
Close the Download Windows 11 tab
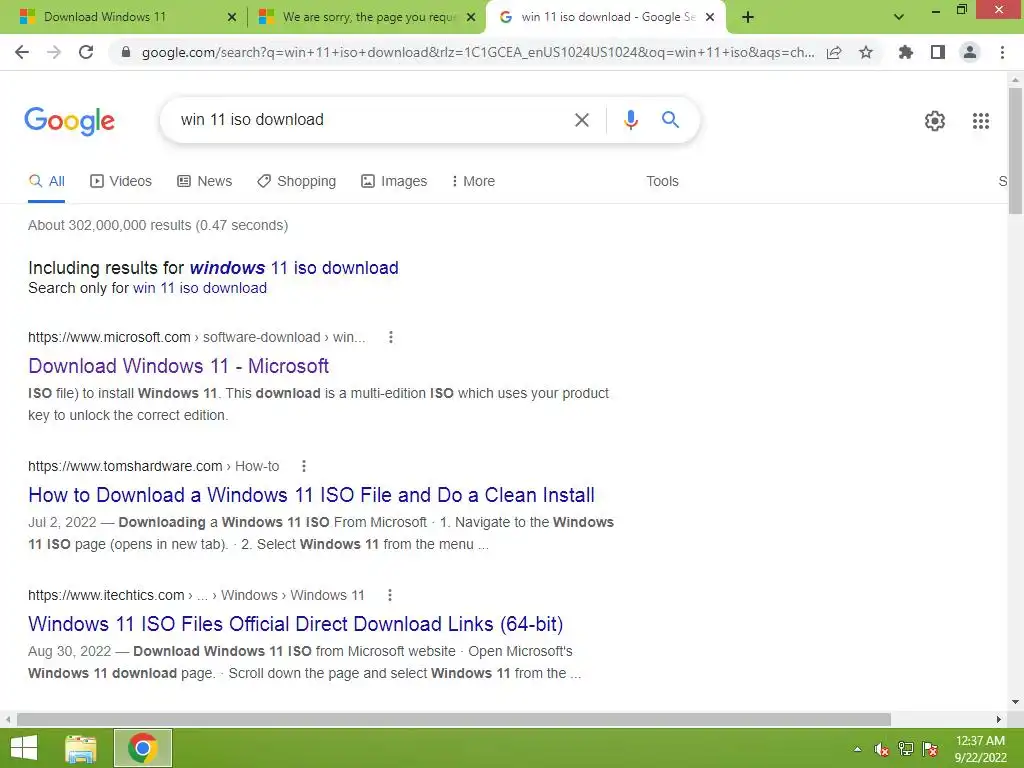click(x=231, y=17)
